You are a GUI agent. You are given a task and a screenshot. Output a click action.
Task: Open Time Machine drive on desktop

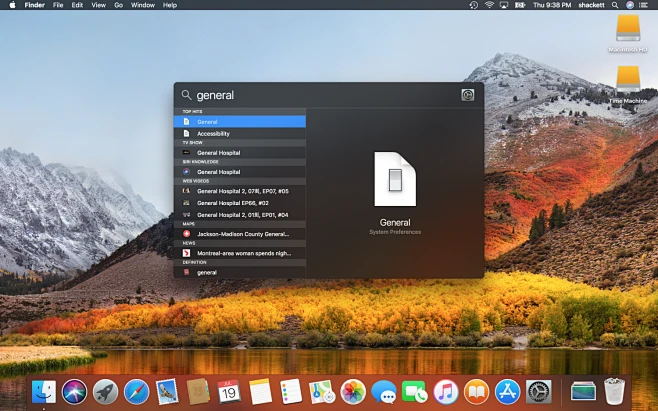[628, 84]
